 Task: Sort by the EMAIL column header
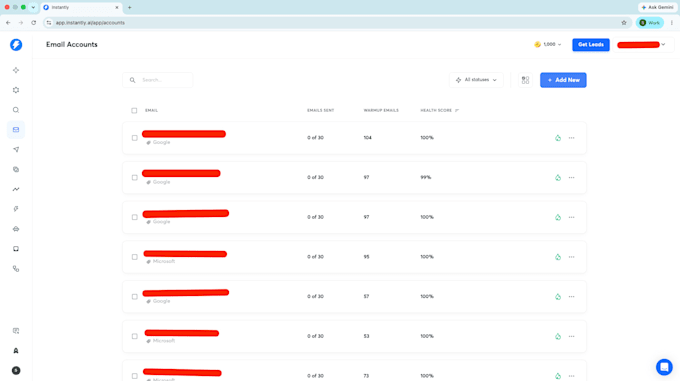click(x=151, y=111)
